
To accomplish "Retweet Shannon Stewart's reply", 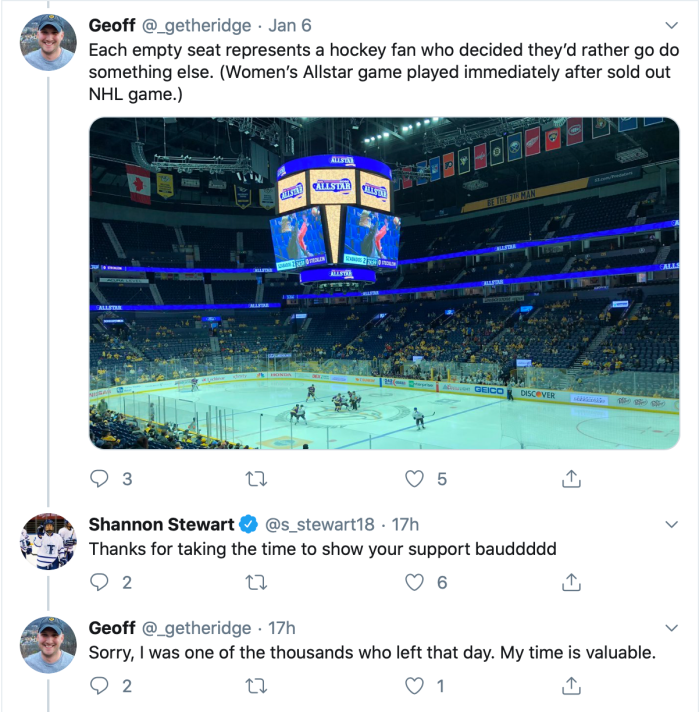I will point(257,582).
